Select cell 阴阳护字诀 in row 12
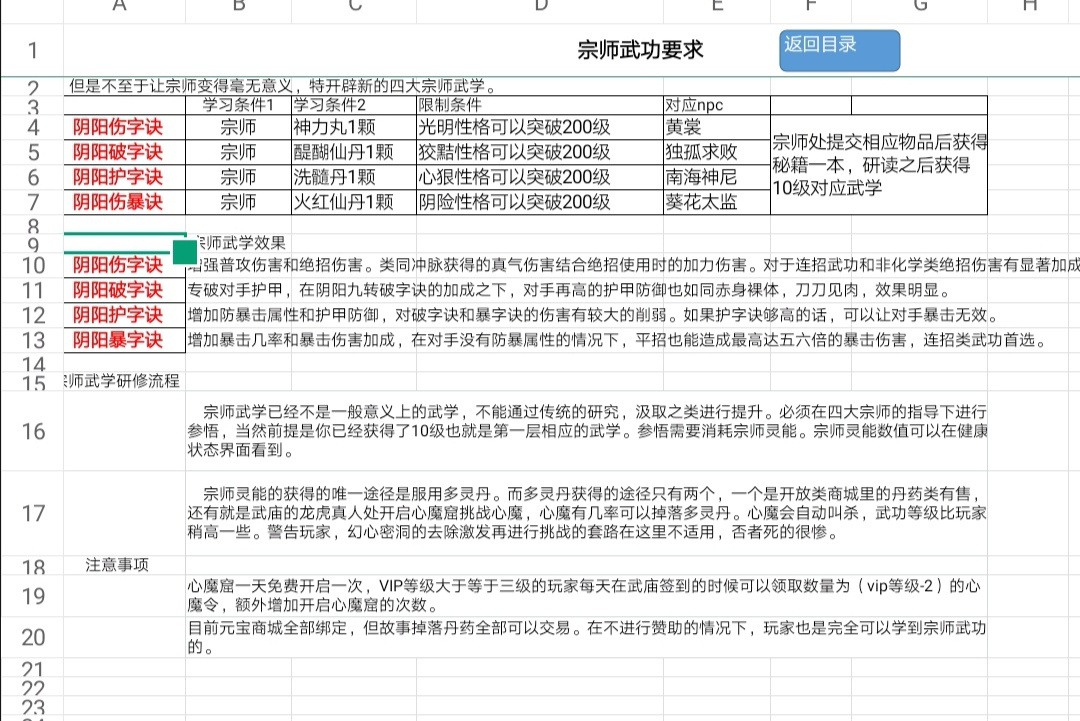 [125, 315]
